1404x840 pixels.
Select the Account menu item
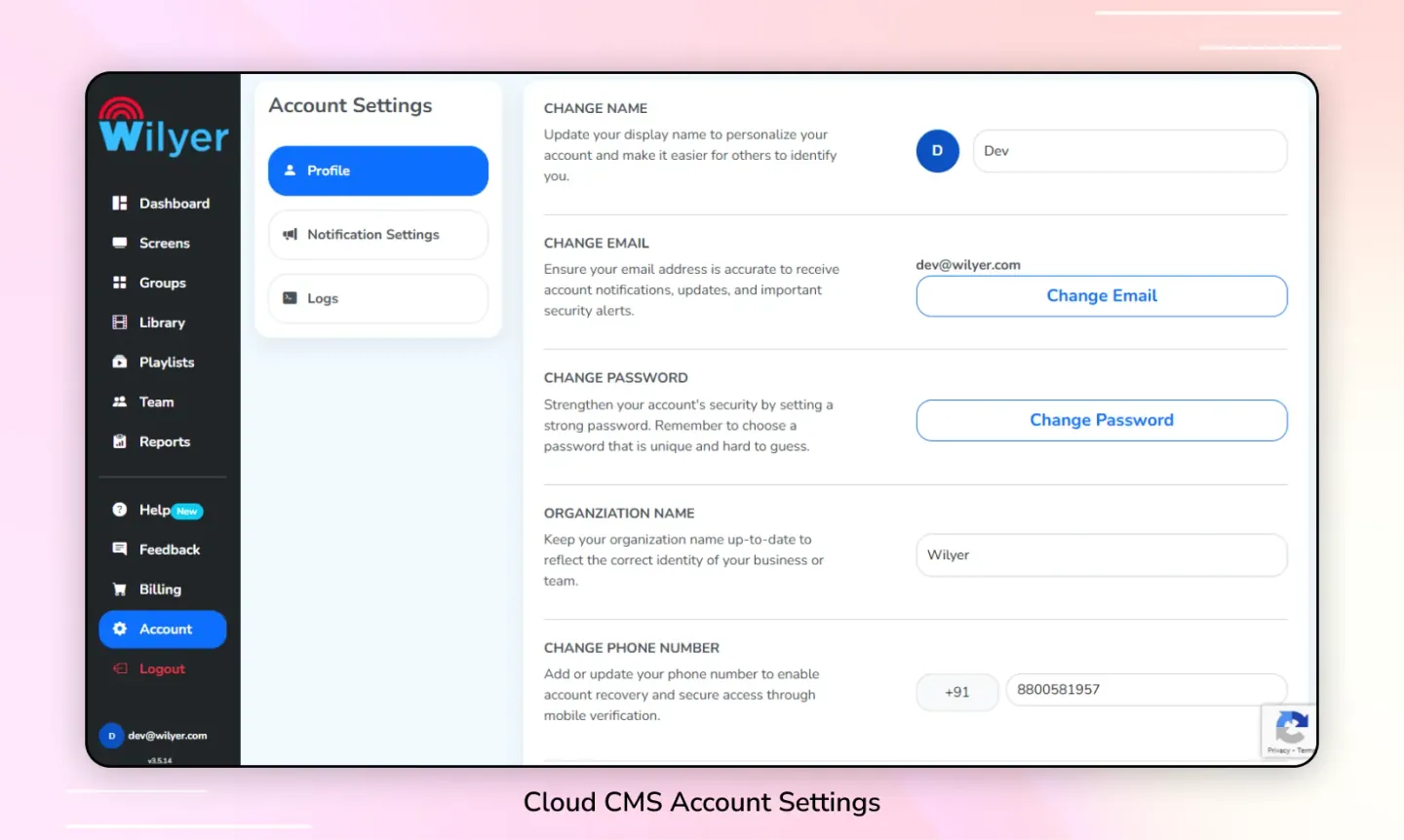pyautogui.click(x=162, y=629)
